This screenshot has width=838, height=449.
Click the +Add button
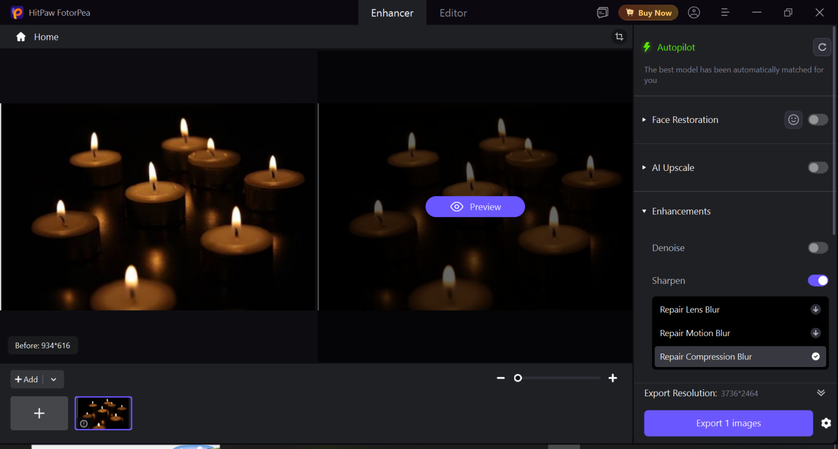(x=27, y=380)
